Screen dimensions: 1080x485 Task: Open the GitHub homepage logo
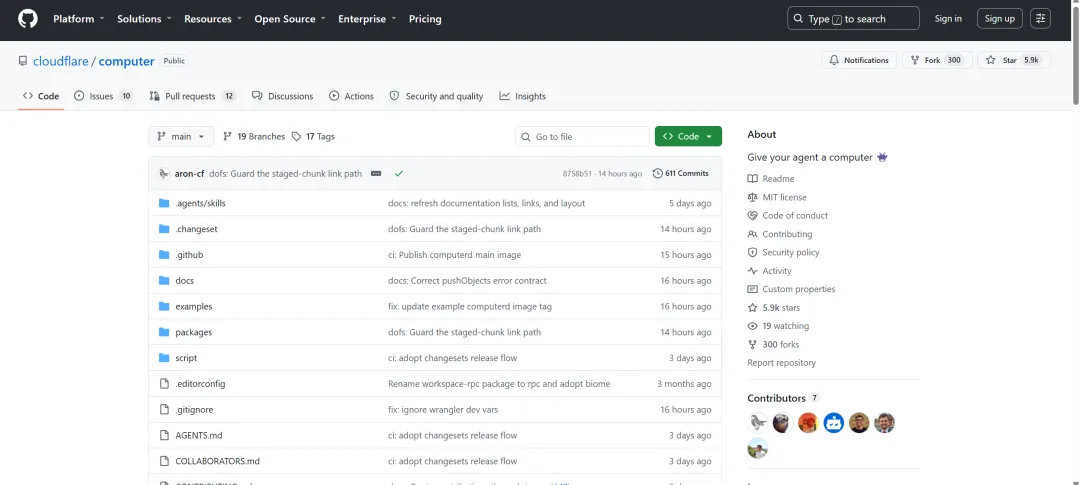(x=28, y=19)
